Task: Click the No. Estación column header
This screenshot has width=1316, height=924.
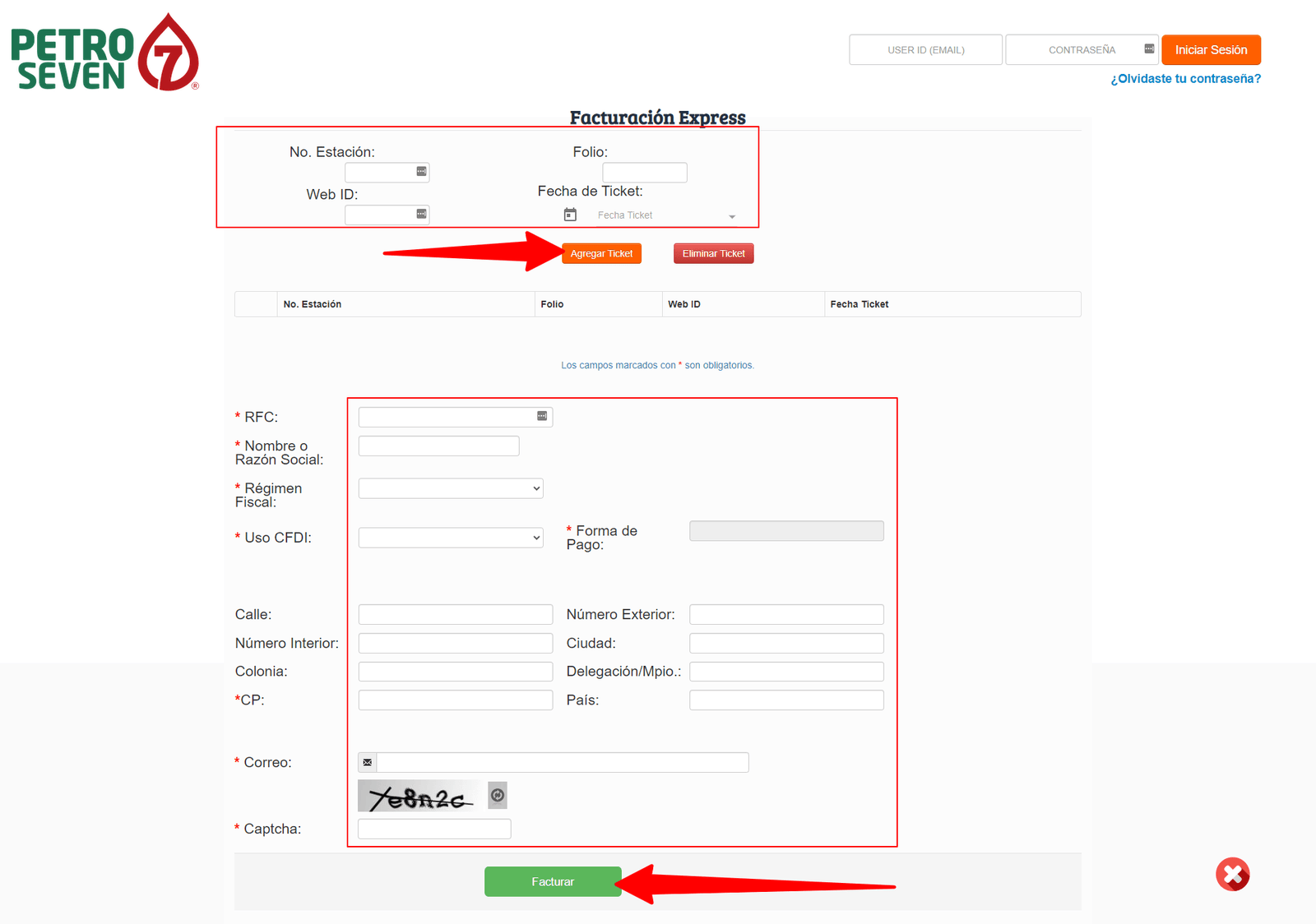Action: 405,304
